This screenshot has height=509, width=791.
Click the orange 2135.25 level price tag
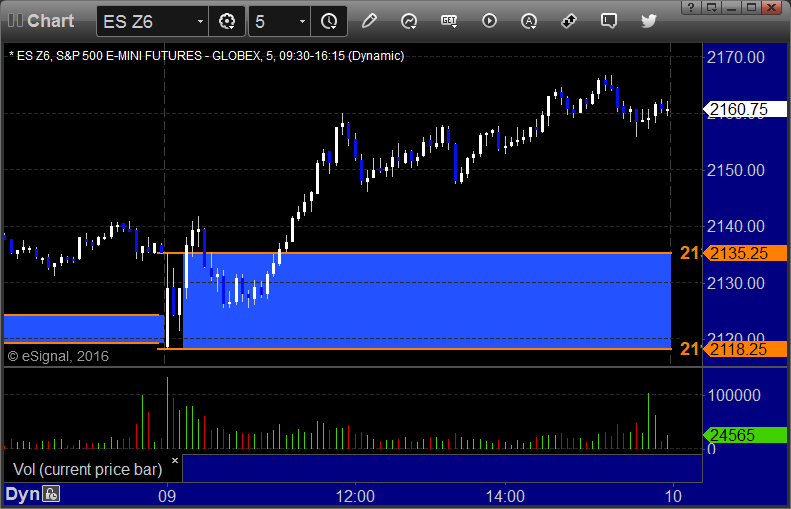tap(745, 253)
